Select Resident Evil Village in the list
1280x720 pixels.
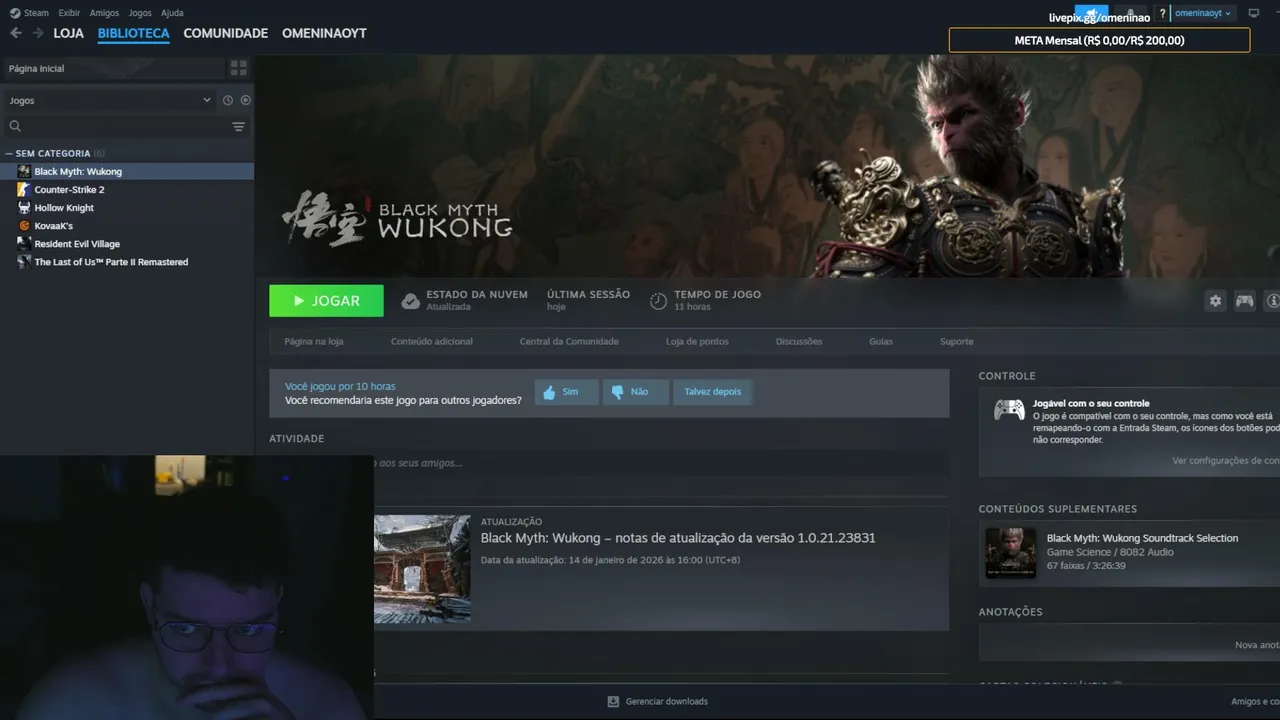[x=77, y=243]
